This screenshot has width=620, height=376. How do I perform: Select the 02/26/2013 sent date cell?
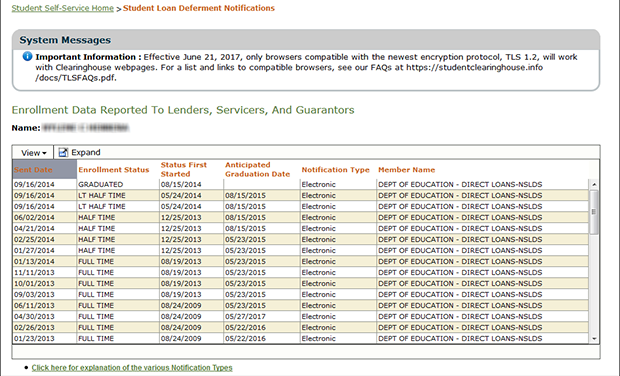pos(45,328)
